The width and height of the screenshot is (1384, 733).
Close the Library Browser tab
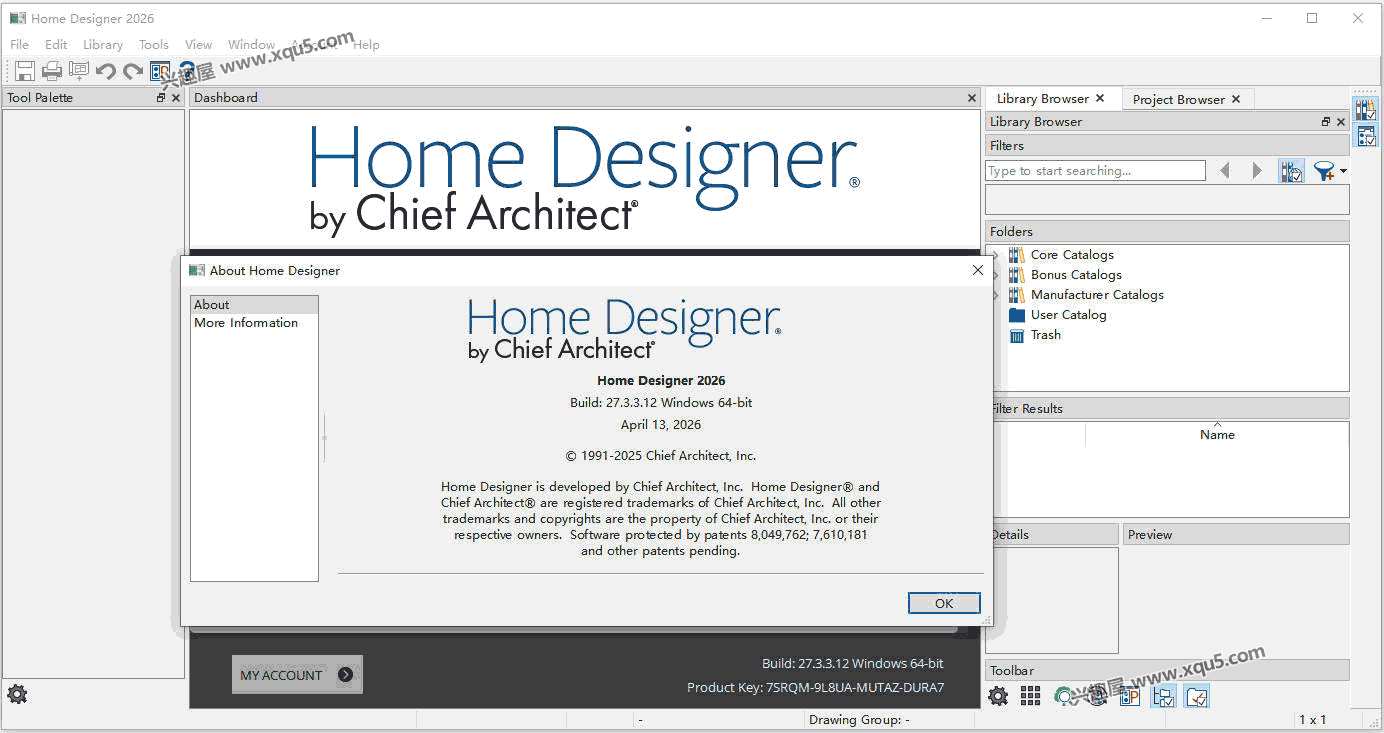[1100, 99]
